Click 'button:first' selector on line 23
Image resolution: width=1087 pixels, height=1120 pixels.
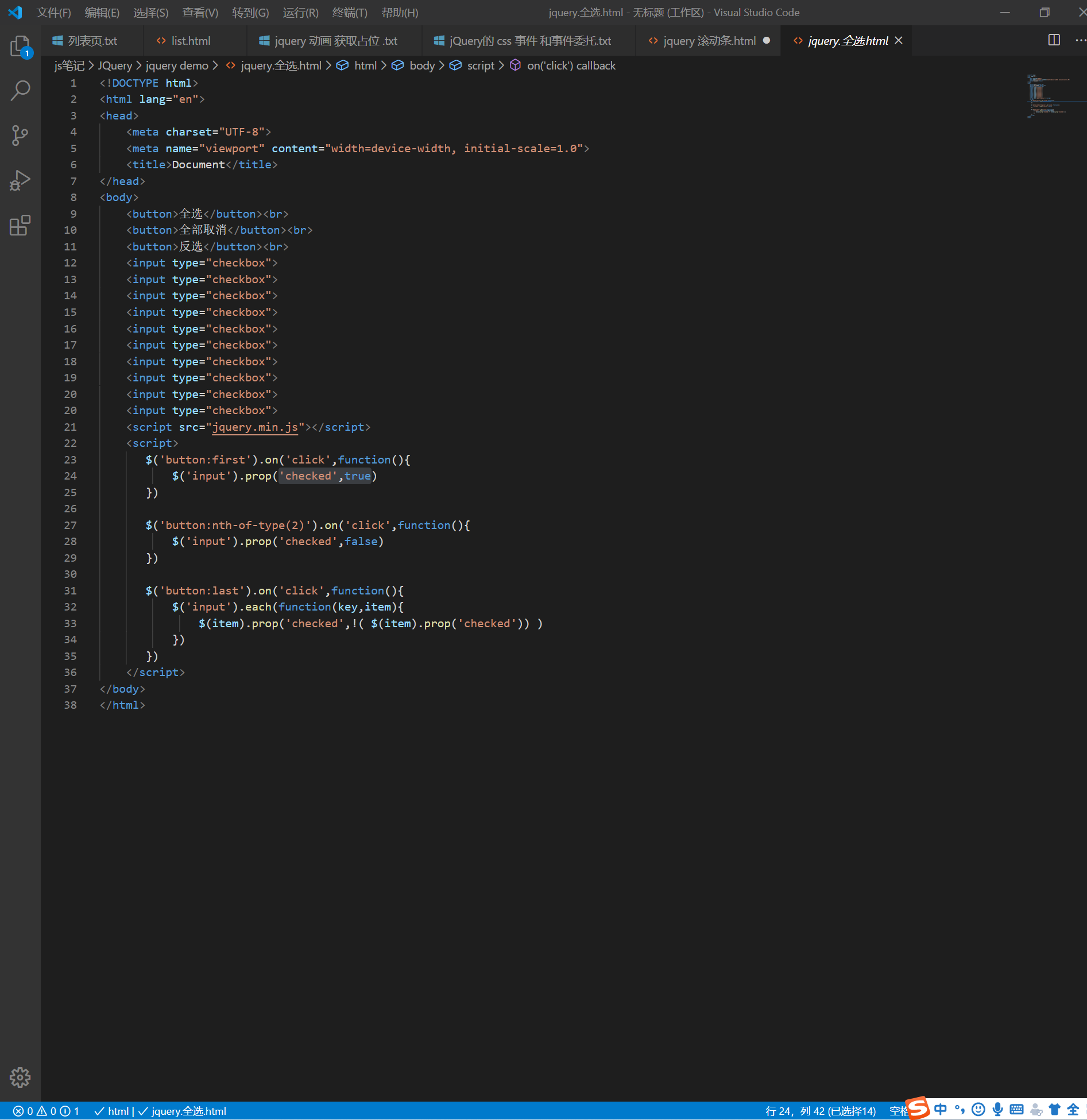pyautogui.click(x=206, y=459)
